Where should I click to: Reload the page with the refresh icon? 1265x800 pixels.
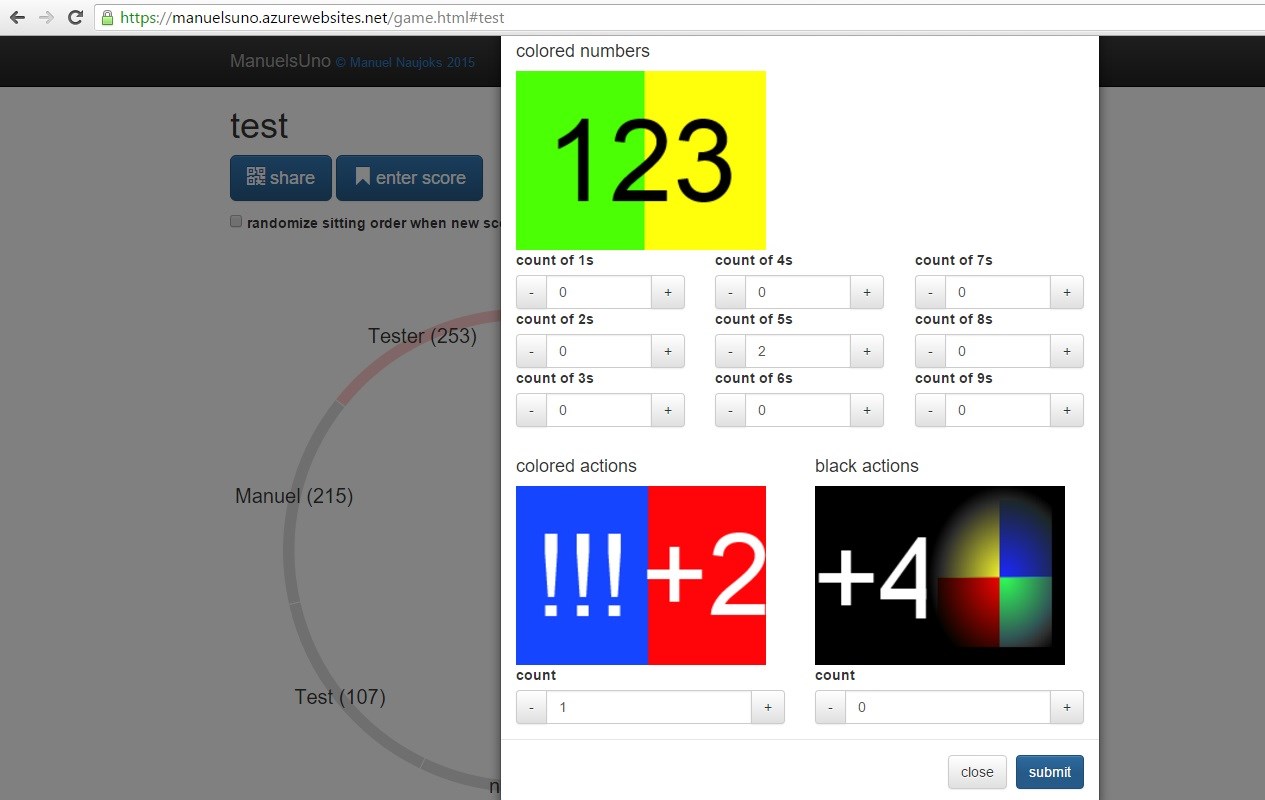75,17
